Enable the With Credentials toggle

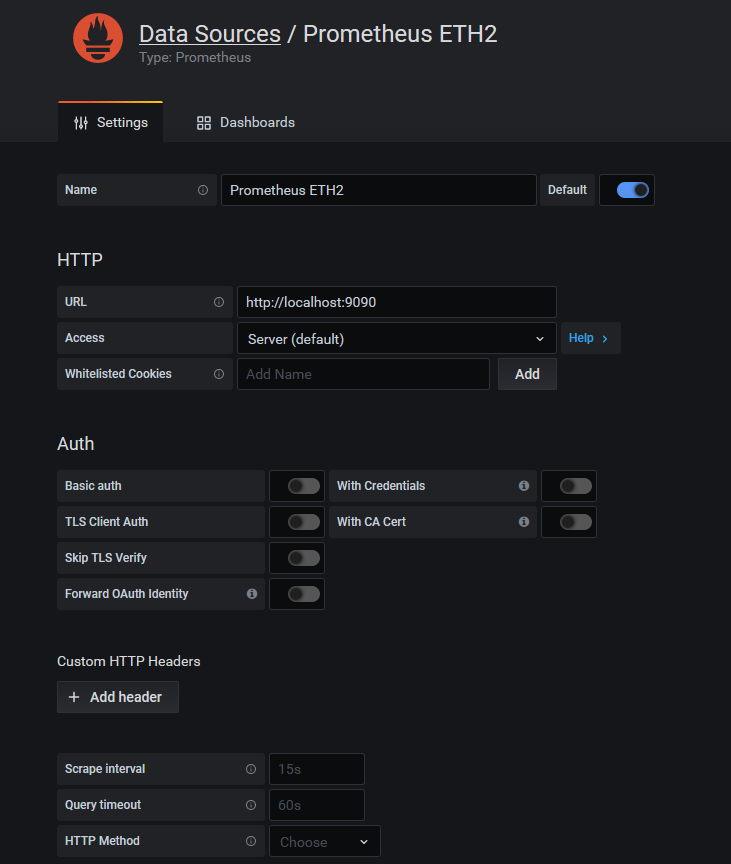pos(576,486)
